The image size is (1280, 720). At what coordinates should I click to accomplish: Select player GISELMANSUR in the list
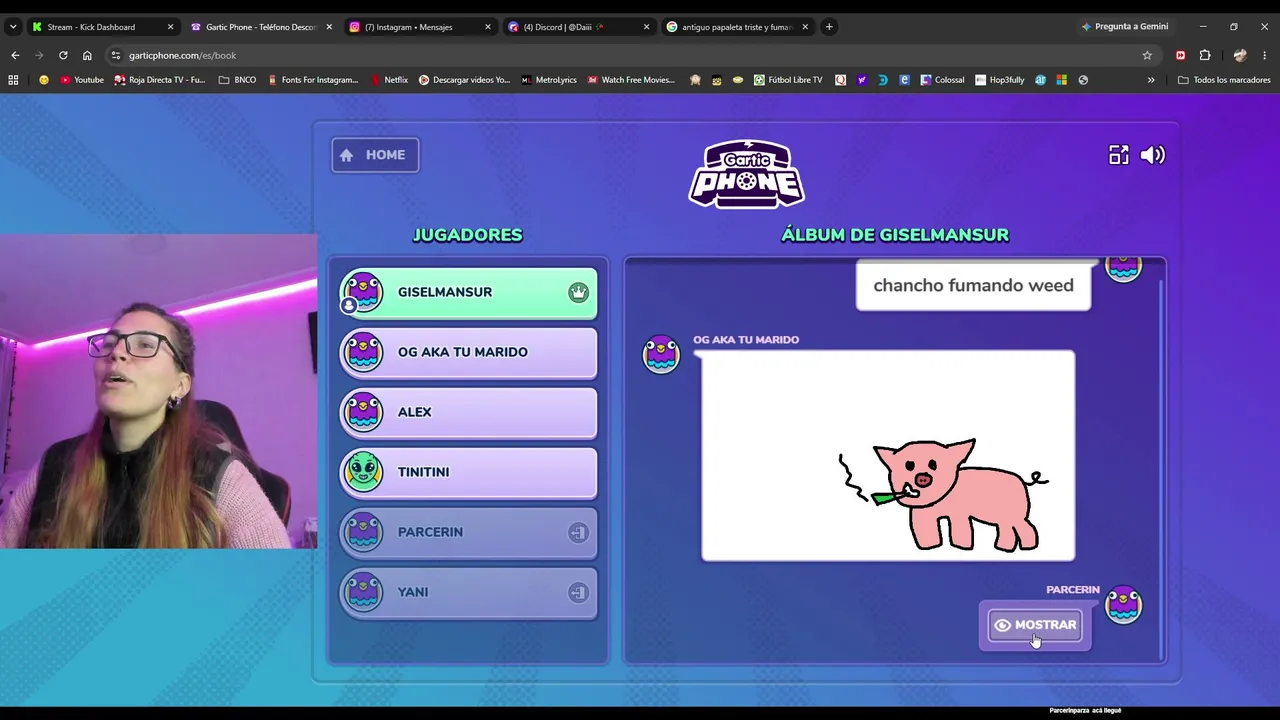tap(468, 292)
